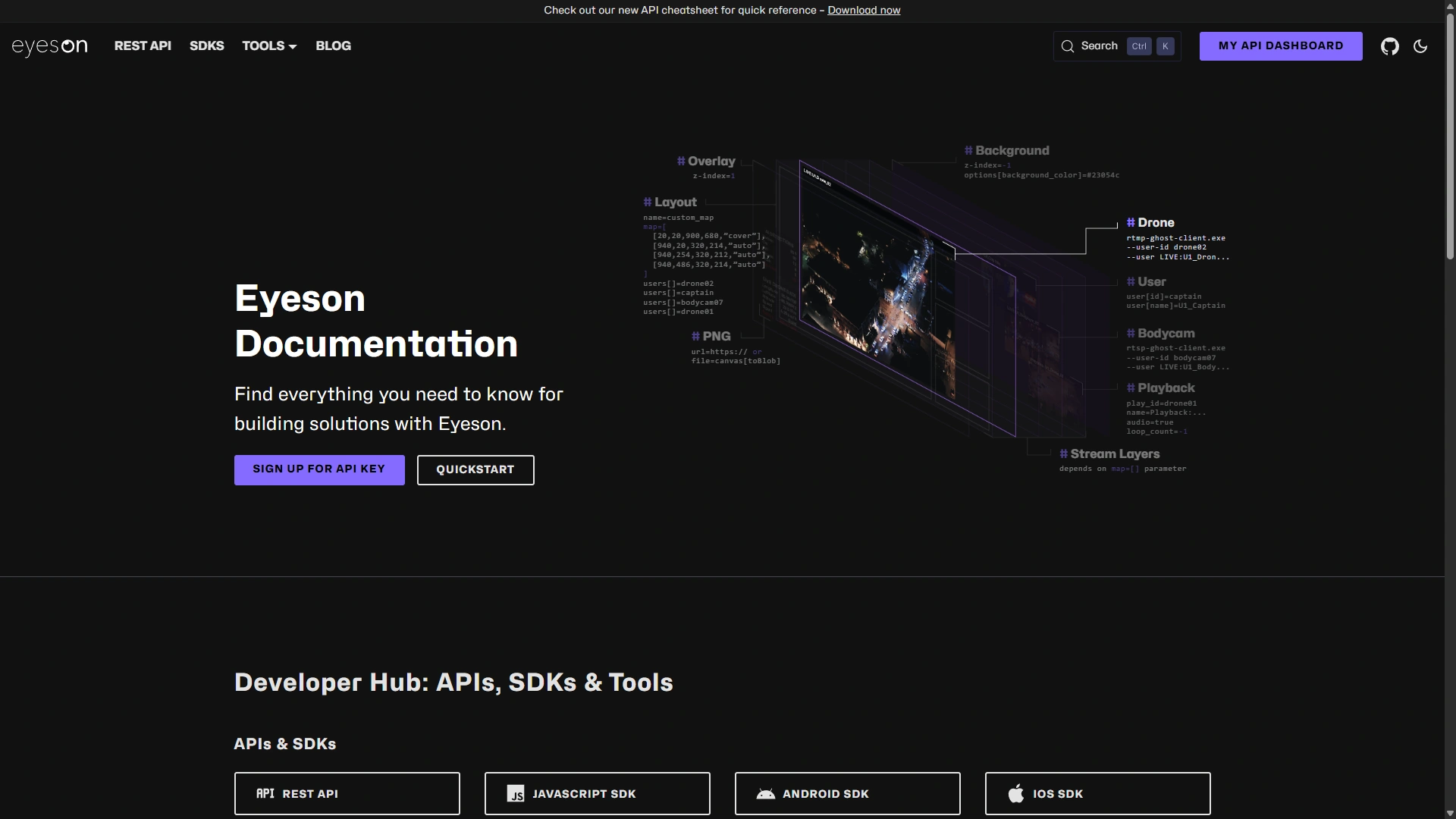Click the 'Eyeson Documentation' heading
1456x819 pixels.
(376, 321)
